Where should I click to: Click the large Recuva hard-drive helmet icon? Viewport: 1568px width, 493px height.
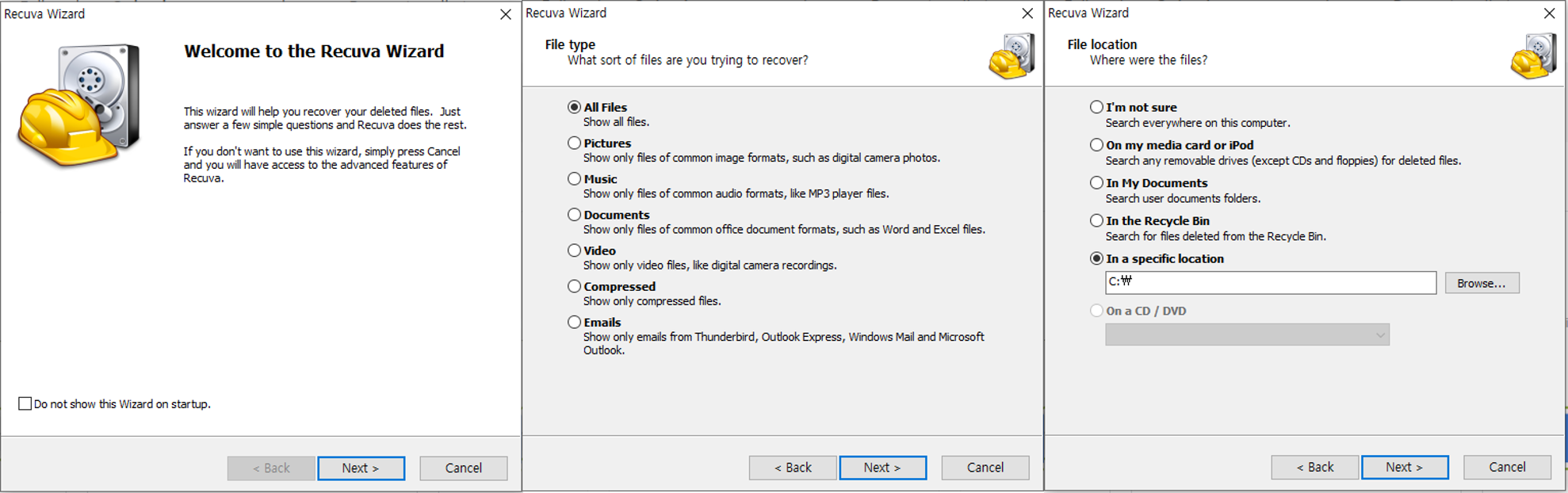(x=79, y=105)
